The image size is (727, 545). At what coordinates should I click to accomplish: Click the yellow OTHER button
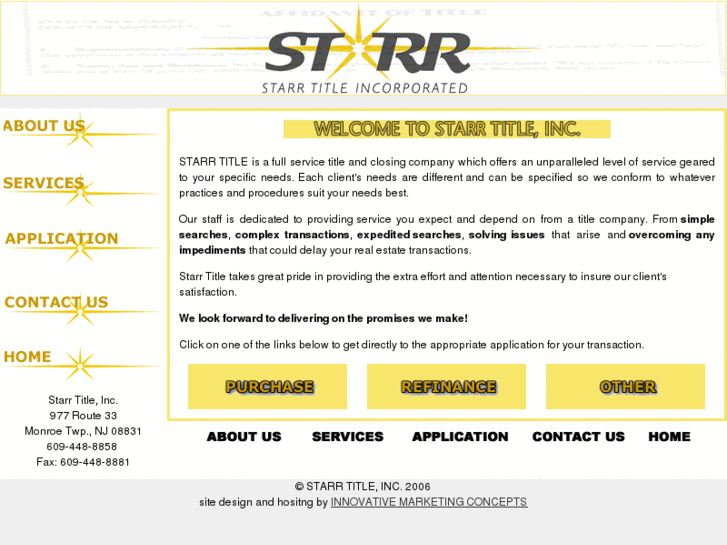(625, 386)
